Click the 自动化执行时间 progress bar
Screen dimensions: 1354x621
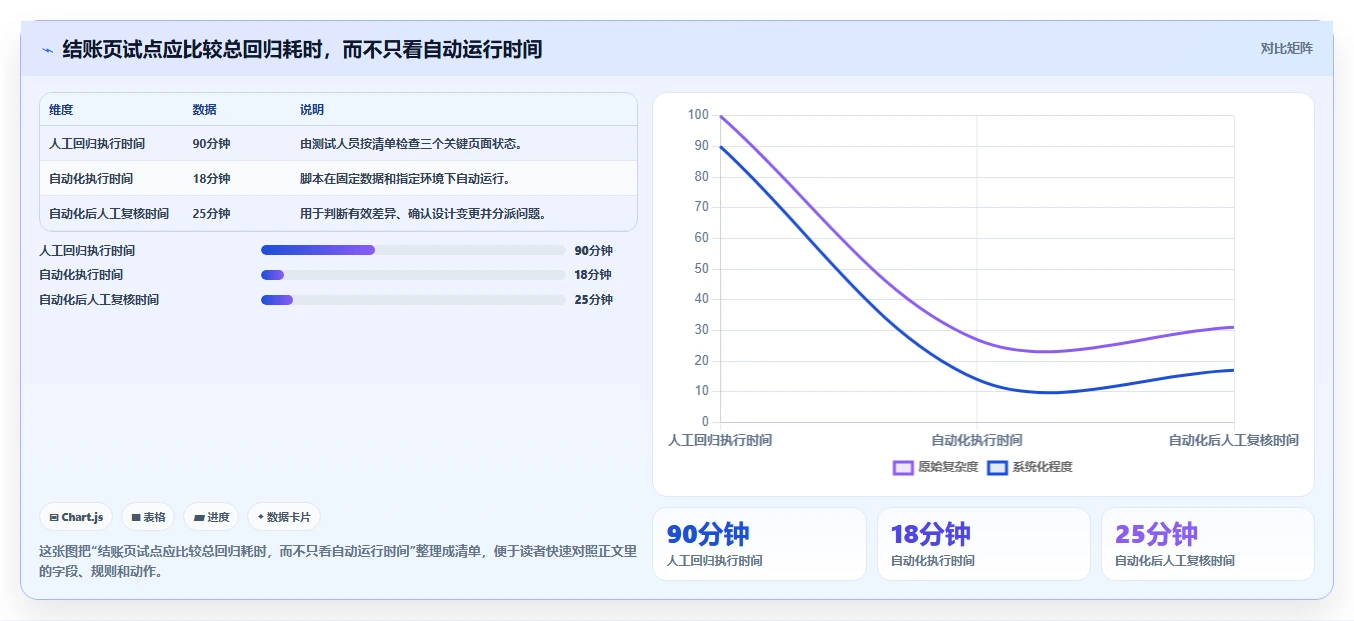[413, 275]
